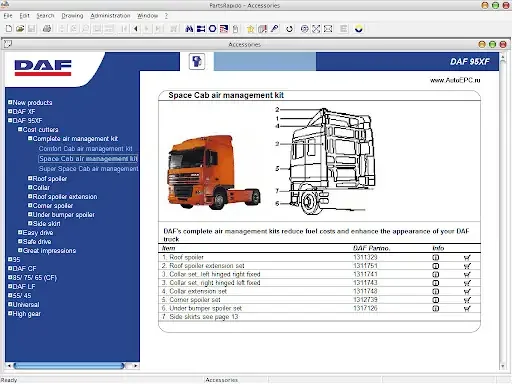Screen dimensions: 512x384
Task: Open info for Roof spoiler extension set
Action: coord(435,266)
